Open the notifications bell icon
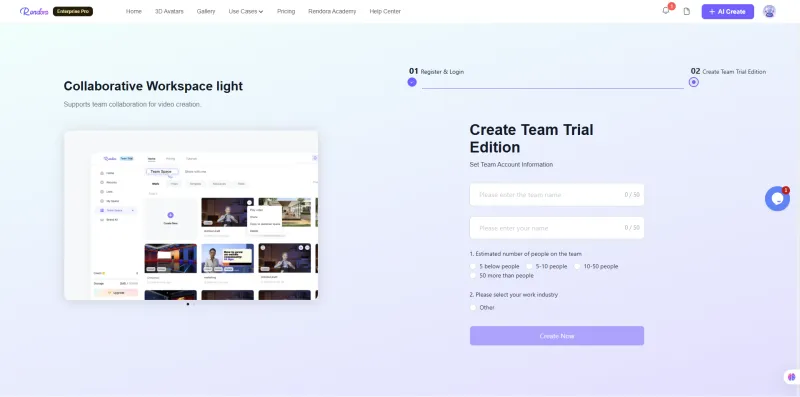The image size is (800, 397). [x=665, y=11]
